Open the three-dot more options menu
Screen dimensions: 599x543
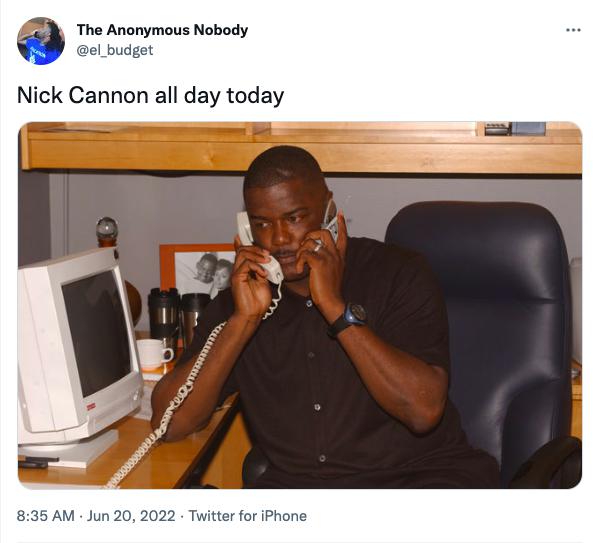coord(573,30)
